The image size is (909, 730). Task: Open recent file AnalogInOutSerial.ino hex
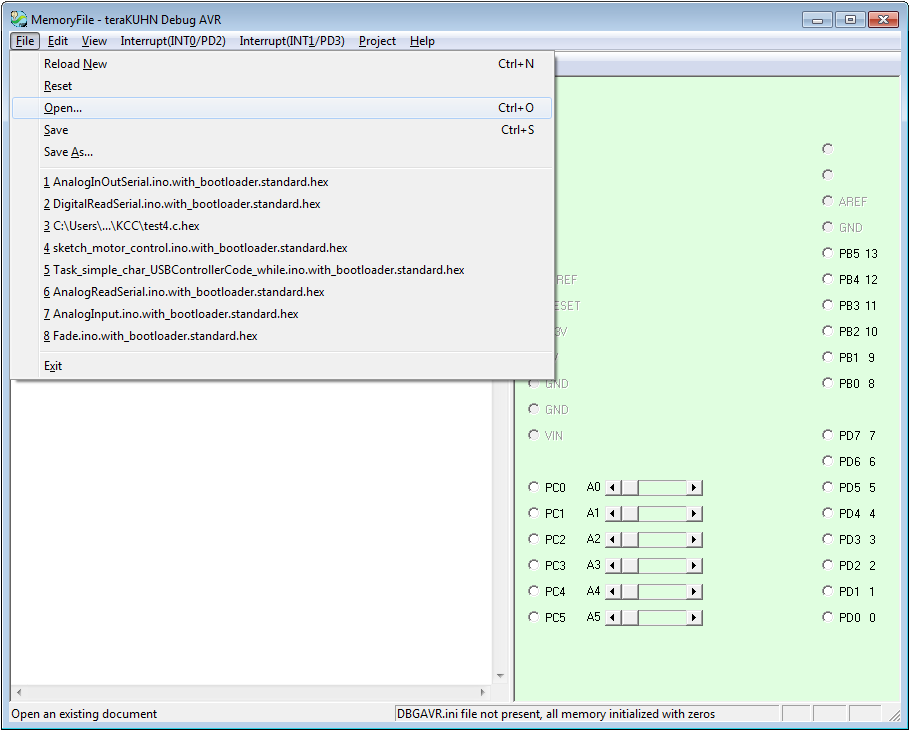pos(186,182)
